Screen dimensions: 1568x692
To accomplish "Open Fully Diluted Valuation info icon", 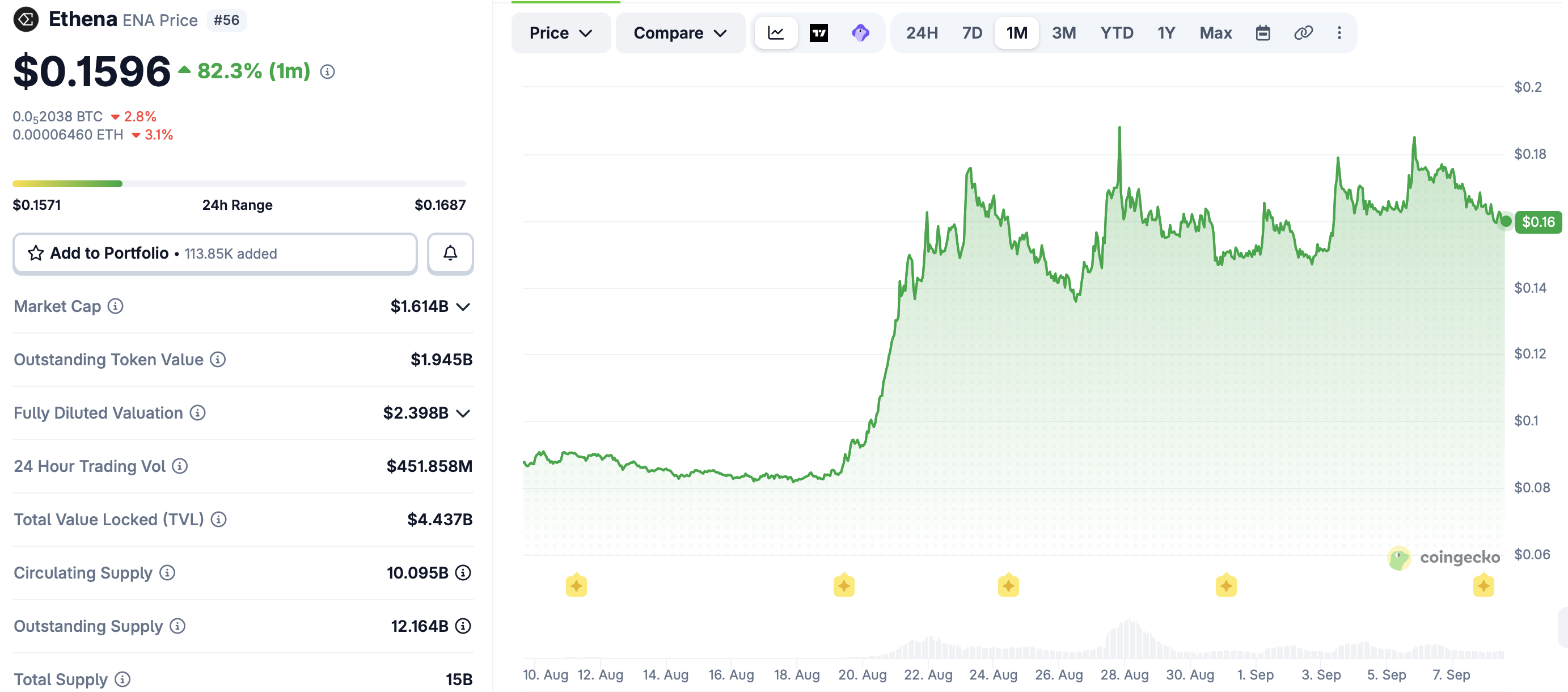I will (x=197, y=412).
